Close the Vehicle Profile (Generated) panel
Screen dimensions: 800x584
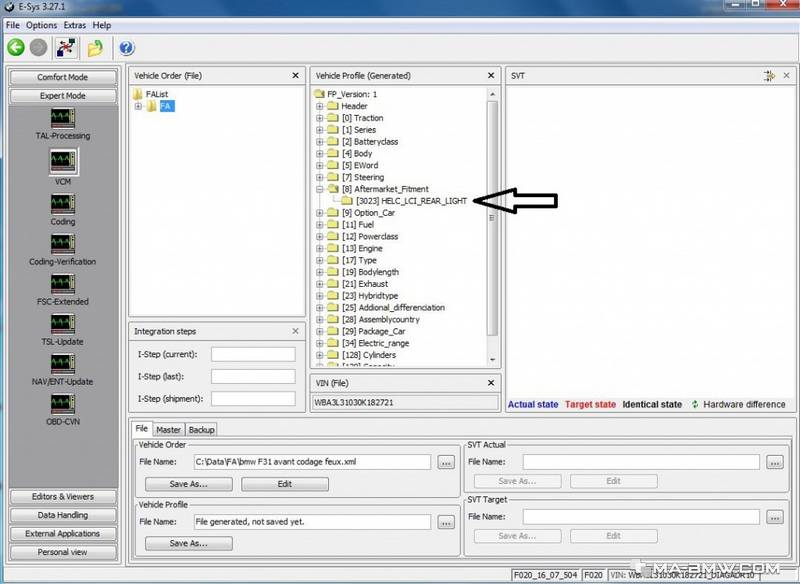[491, 75]
